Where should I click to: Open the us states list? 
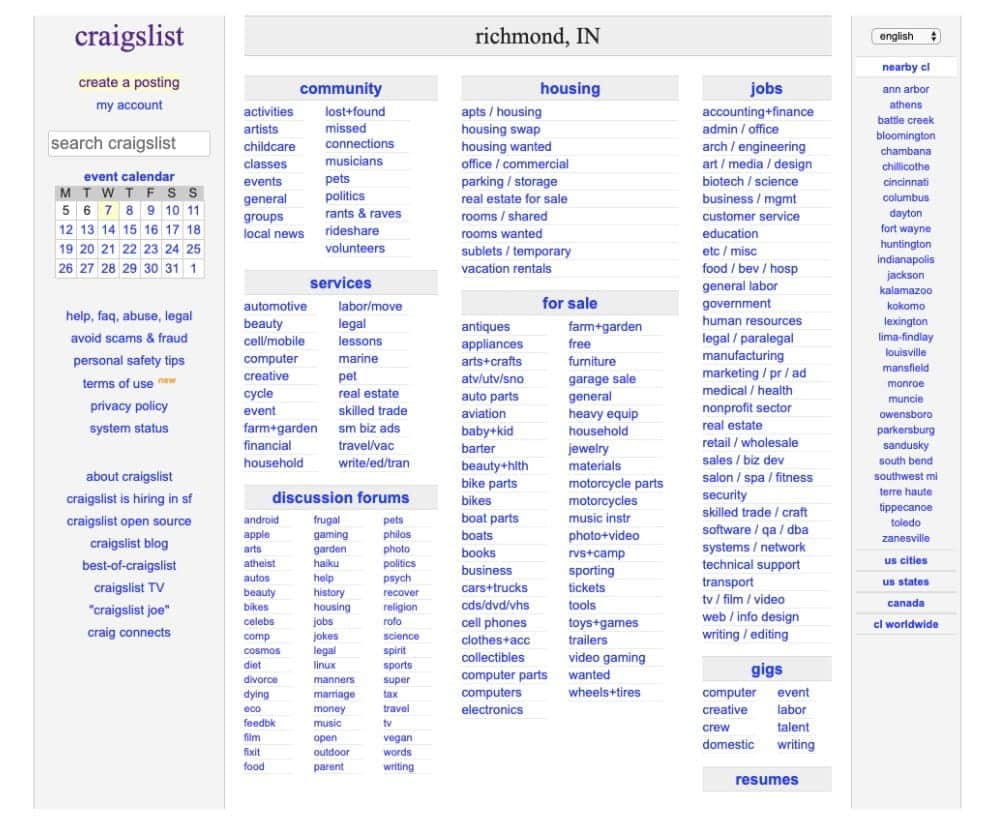tap(905, 581)
